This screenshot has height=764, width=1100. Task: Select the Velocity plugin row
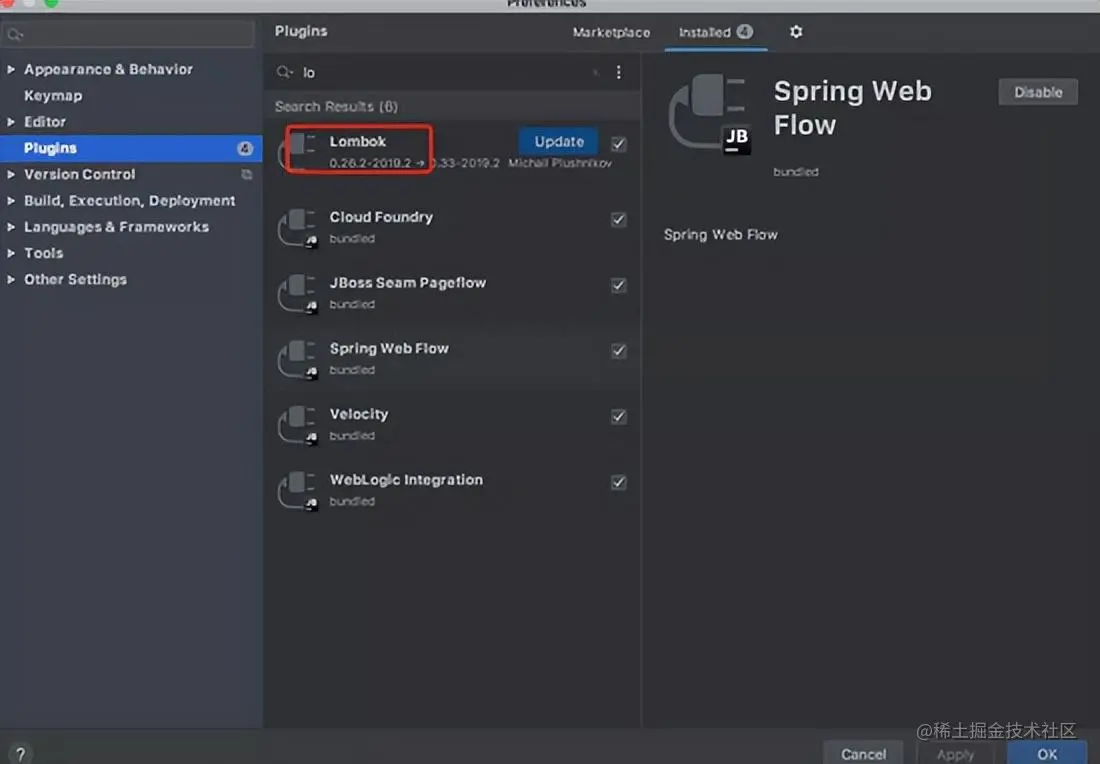(452, 424)
